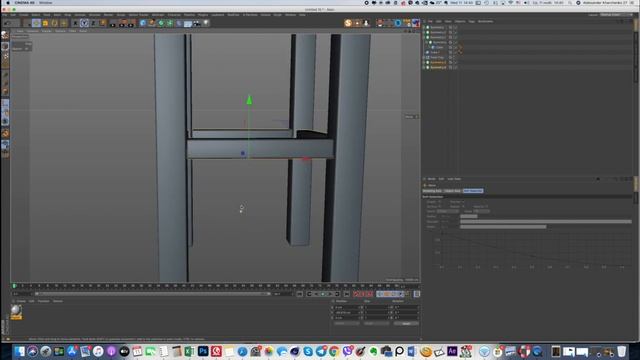The image size is (640, 360).
Task: Select the highlighted Move tool
Action: [x=36, y=23]
